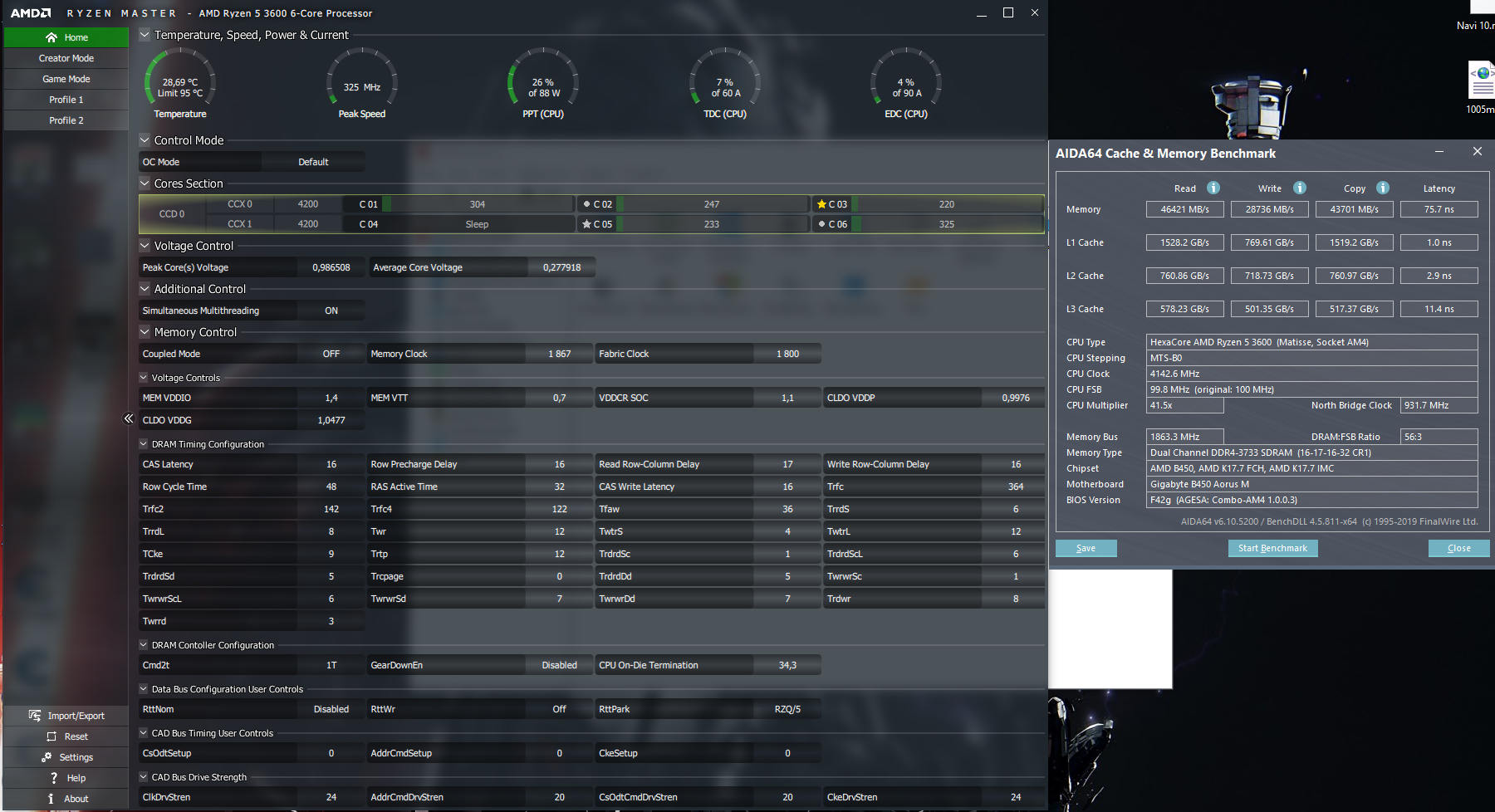The height and width of the screenshot is (812, 1495).
Task: Click the Import/Export icon
Action: click(35, 716)
